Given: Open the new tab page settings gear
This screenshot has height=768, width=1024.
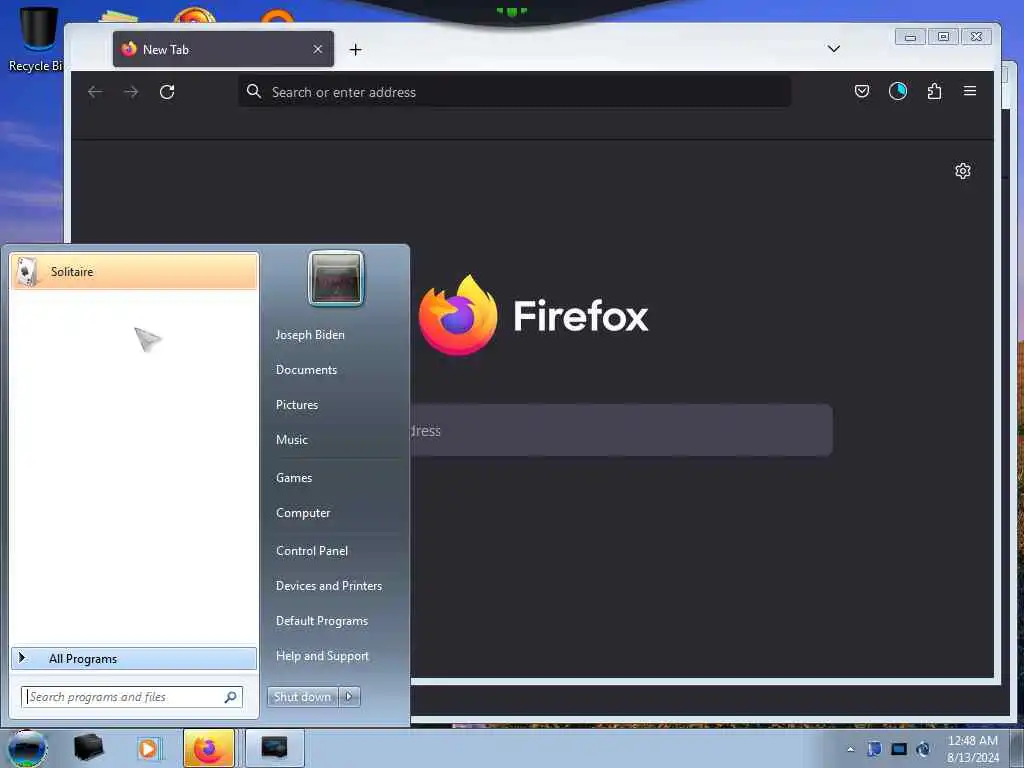Looking at the screenshot, I should pos(963,171).
